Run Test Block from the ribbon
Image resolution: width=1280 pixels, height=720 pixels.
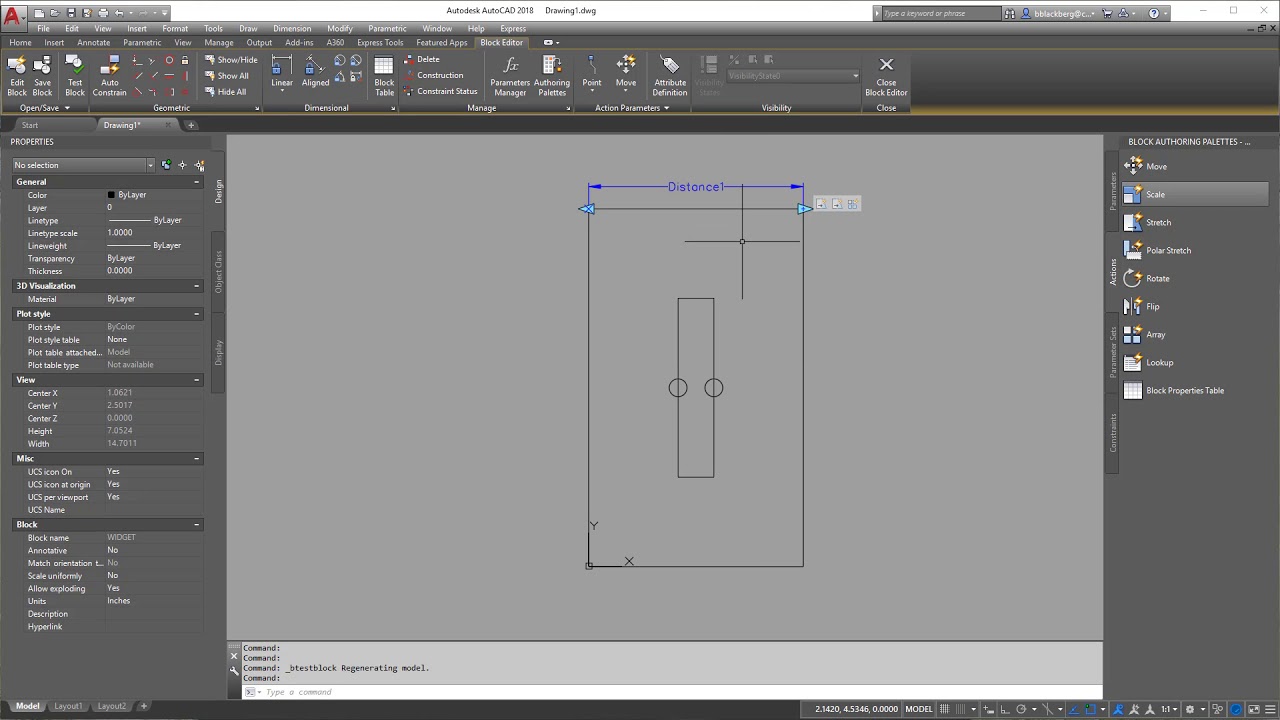(75, 75)
